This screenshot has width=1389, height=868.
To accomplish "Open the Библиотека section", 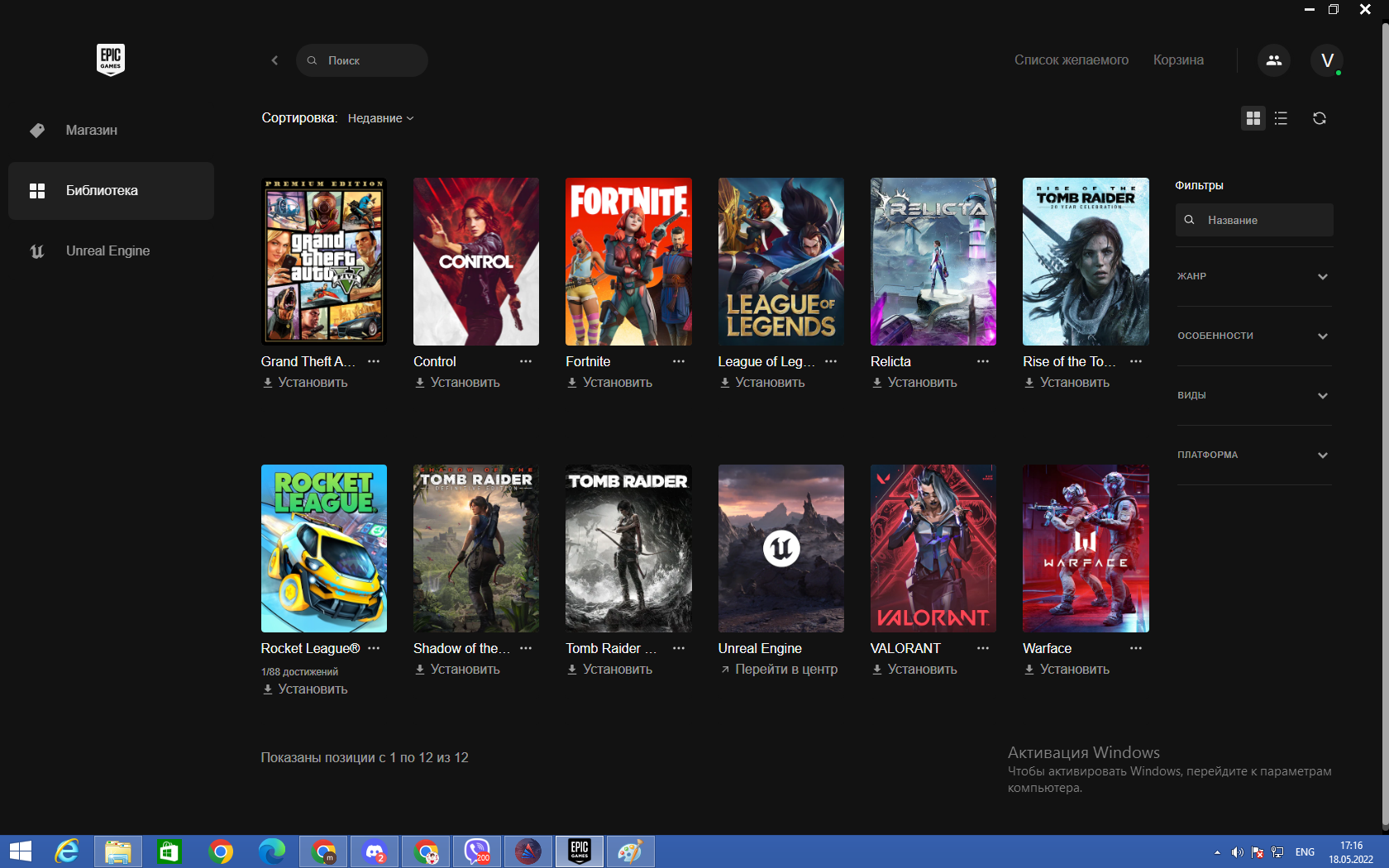I will click(111, 190).
